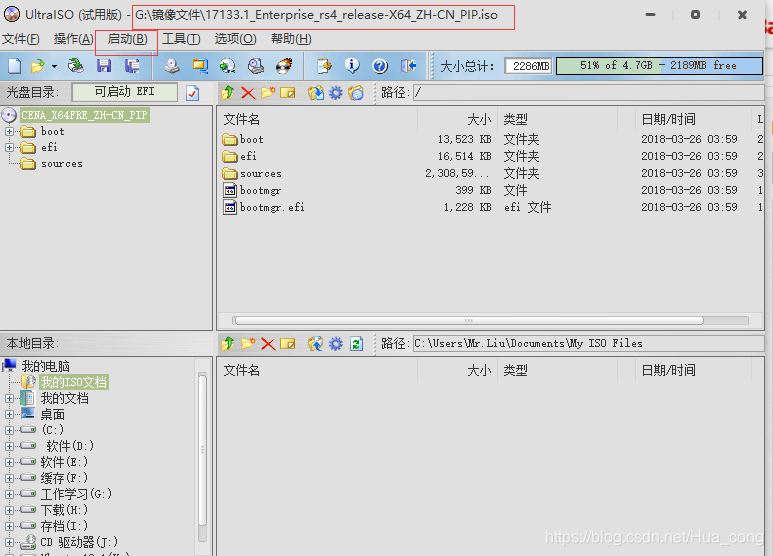Expand the 工作学习(G:) drive node
This screenshot has height=556, width=773.
(9, 494)
